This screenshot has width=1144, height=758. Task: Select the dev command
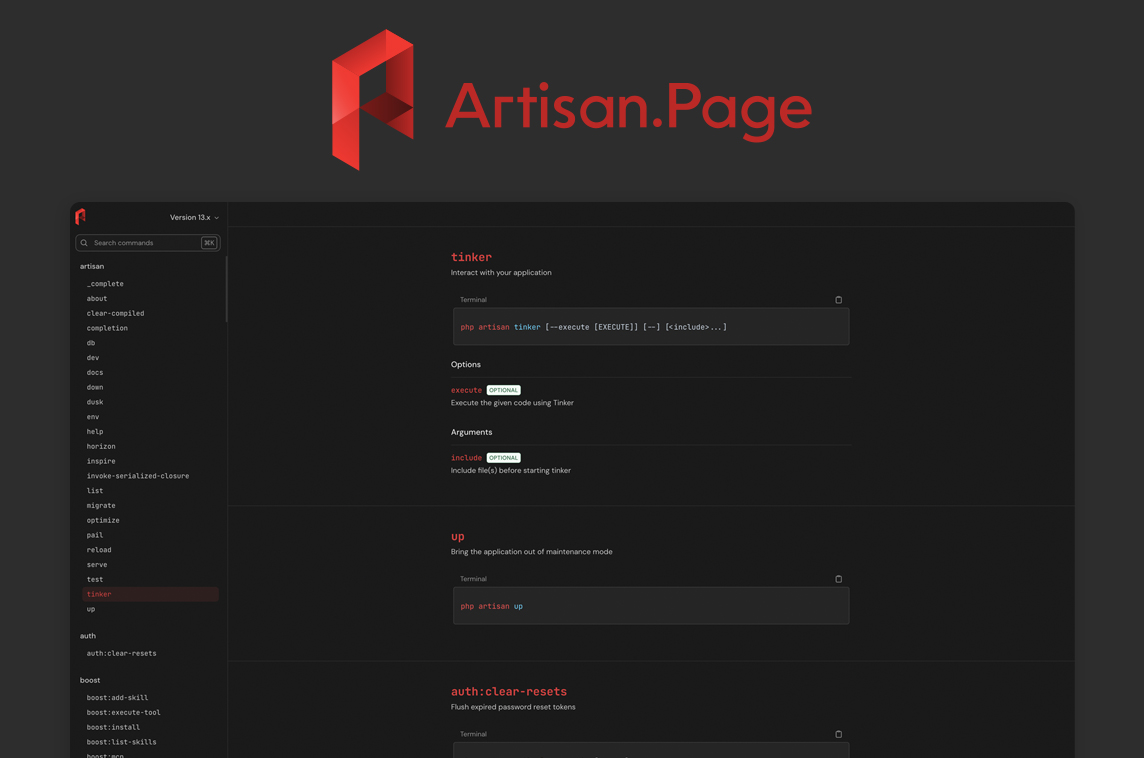tap(93, 357)
